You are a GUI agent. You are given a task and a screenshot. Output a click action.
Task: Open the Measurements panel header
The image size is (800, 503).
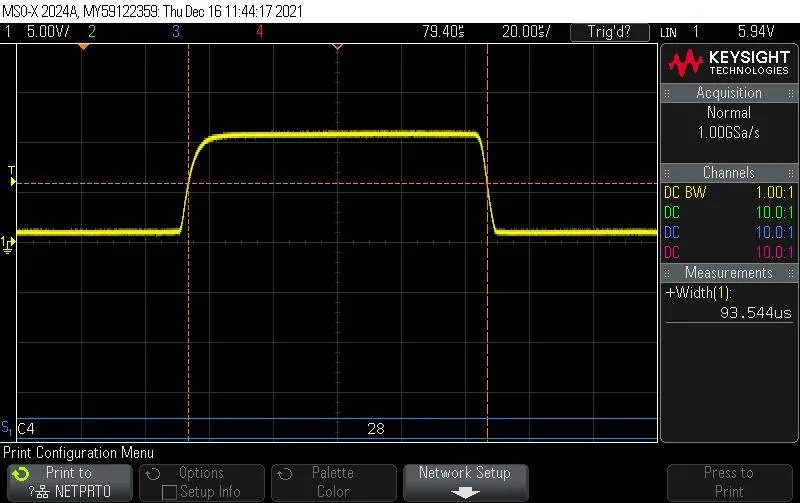click(729, 273)
